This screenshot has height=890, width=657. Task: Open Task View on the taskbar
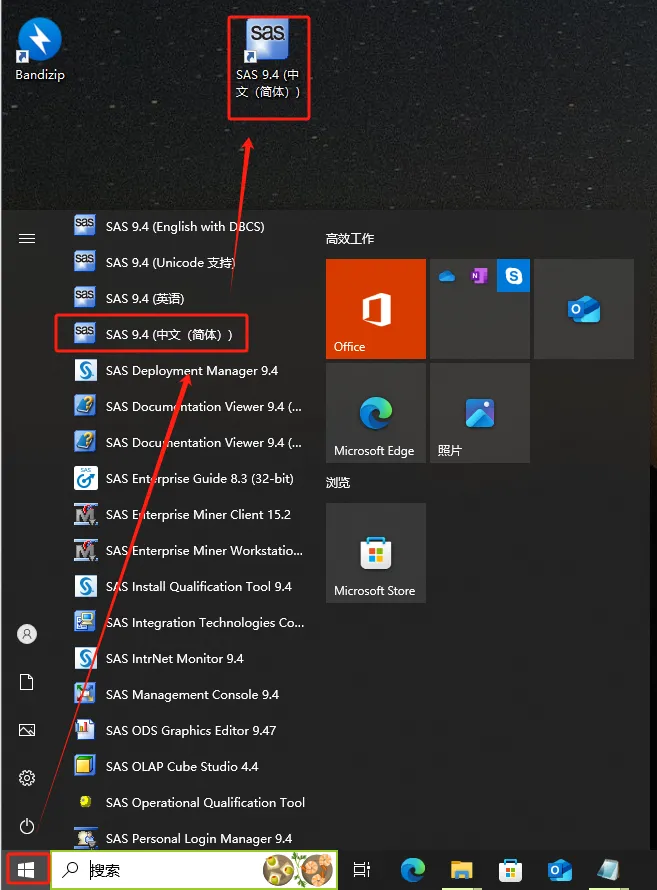[x=361, y=870]
